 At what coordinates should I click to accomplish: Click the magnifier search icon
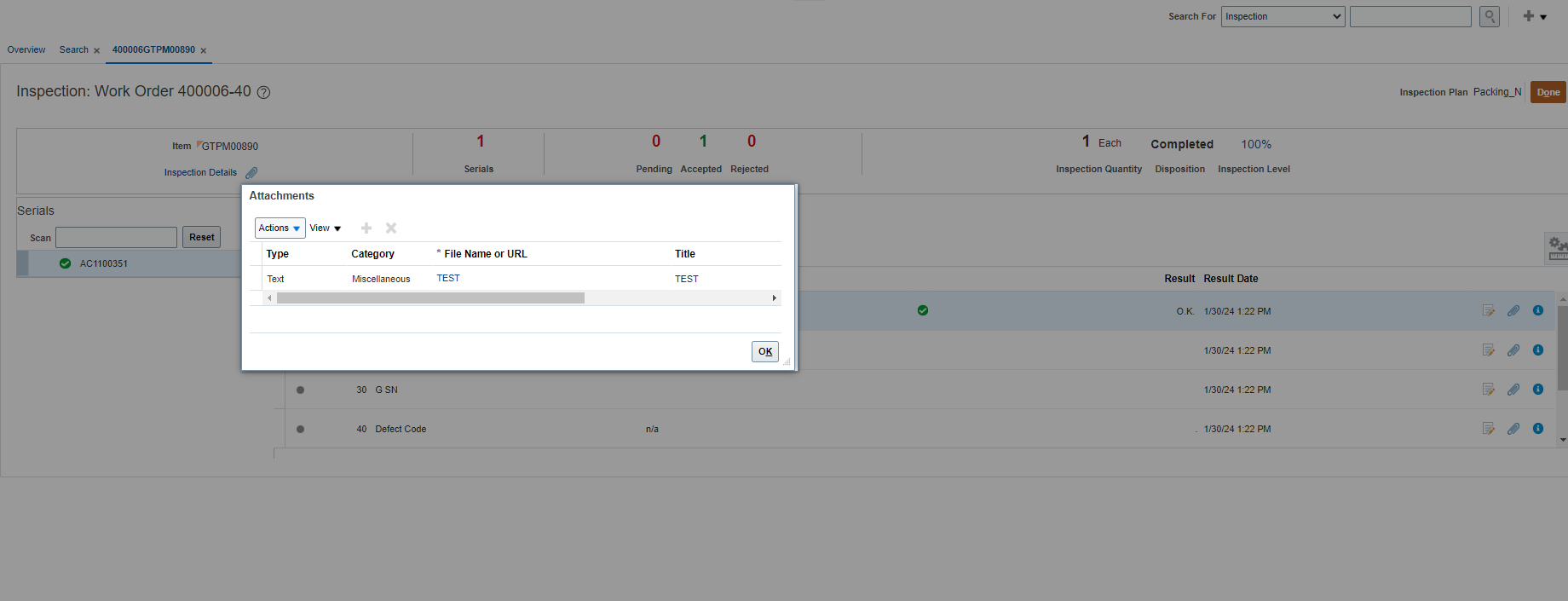(1489, 16)
